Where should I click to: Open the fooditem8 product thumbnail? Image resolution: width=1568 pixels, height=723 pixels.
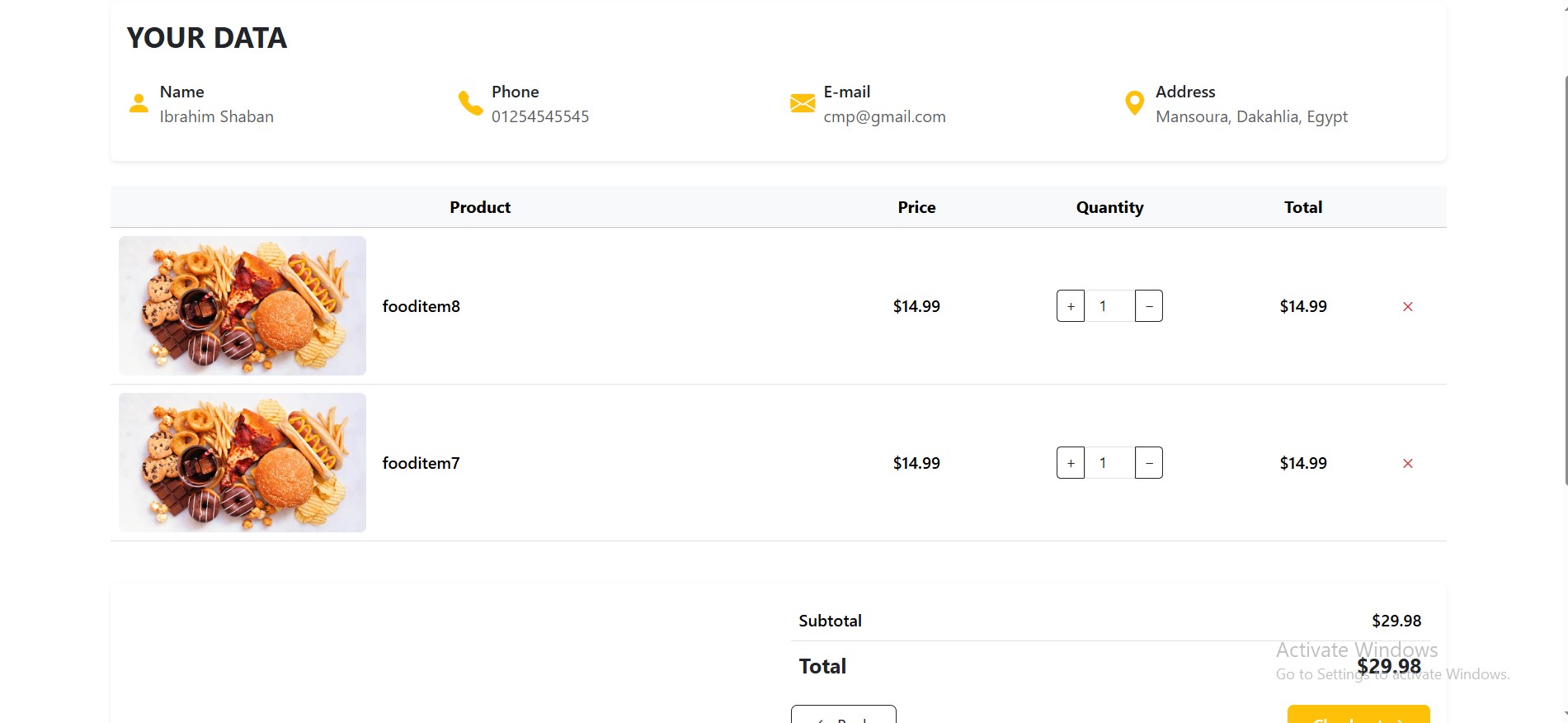click(242, 306)
